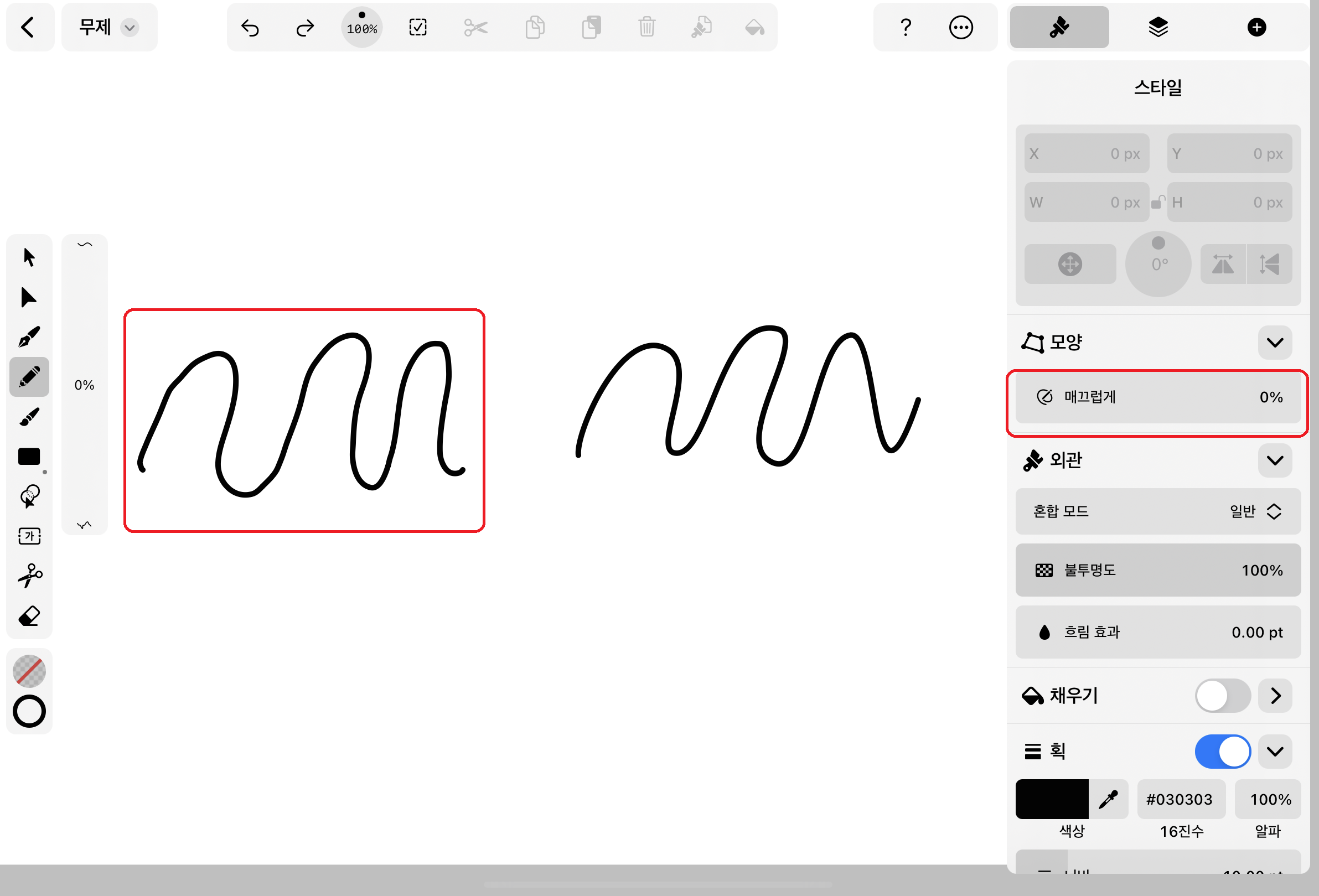
Task: Expand the 모양 section chevron
Action: pos(1275,343)
